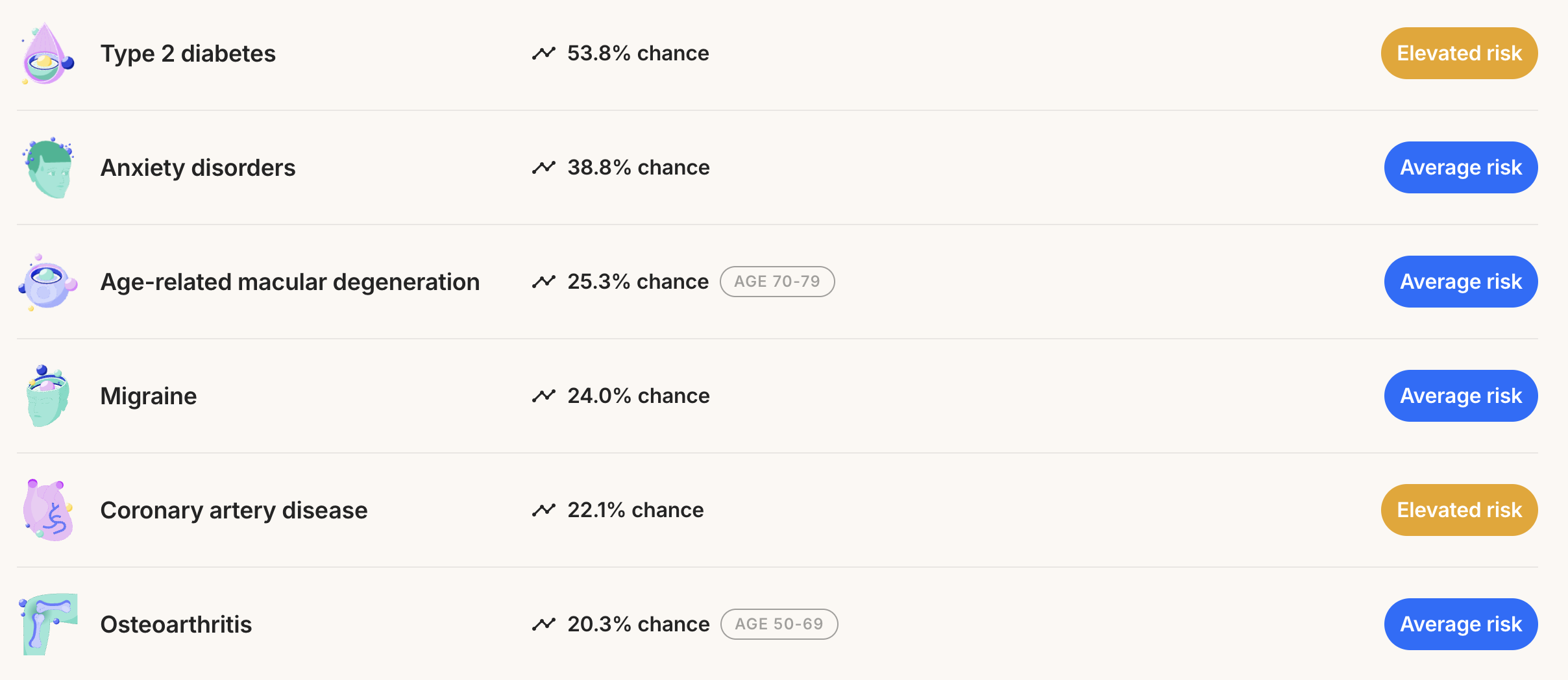Click trend icon beside 22.1% chance
The width and height of the screenshot is (1568, 680).
pyautogui.click(x=544, y=510)
